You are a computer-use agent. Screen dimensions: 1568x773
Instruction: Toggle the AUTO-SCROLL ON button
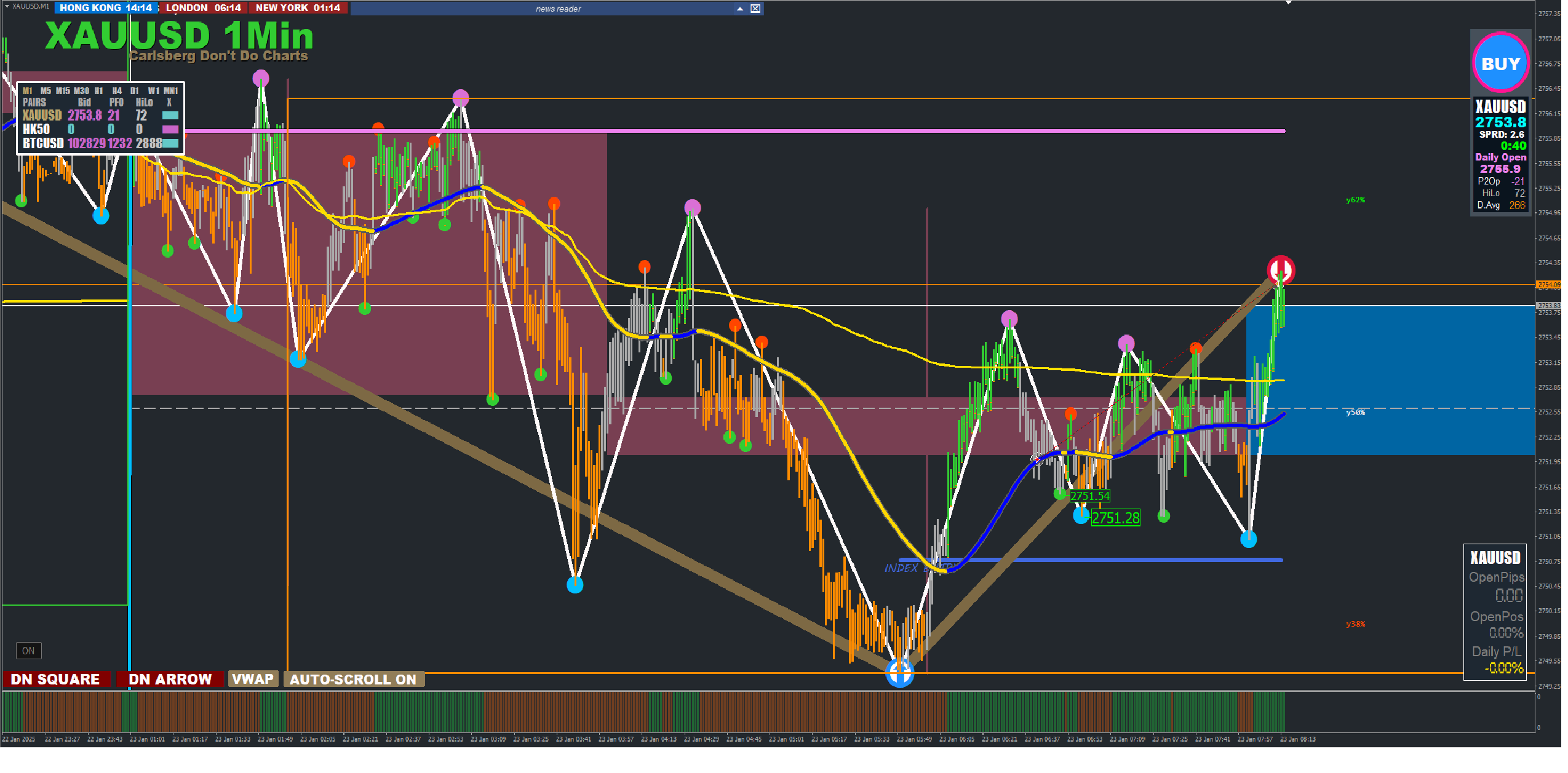[x=353, y=679]
